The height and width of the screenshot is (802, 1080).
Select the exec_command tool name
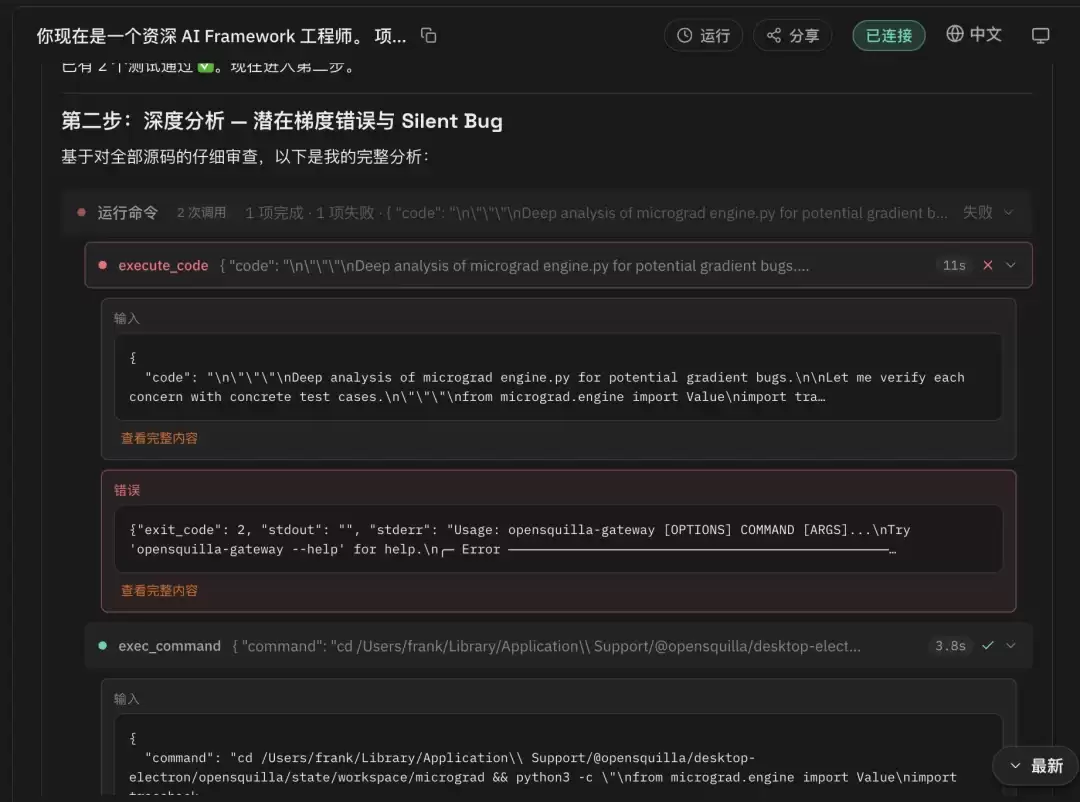[x=169, y=646]
